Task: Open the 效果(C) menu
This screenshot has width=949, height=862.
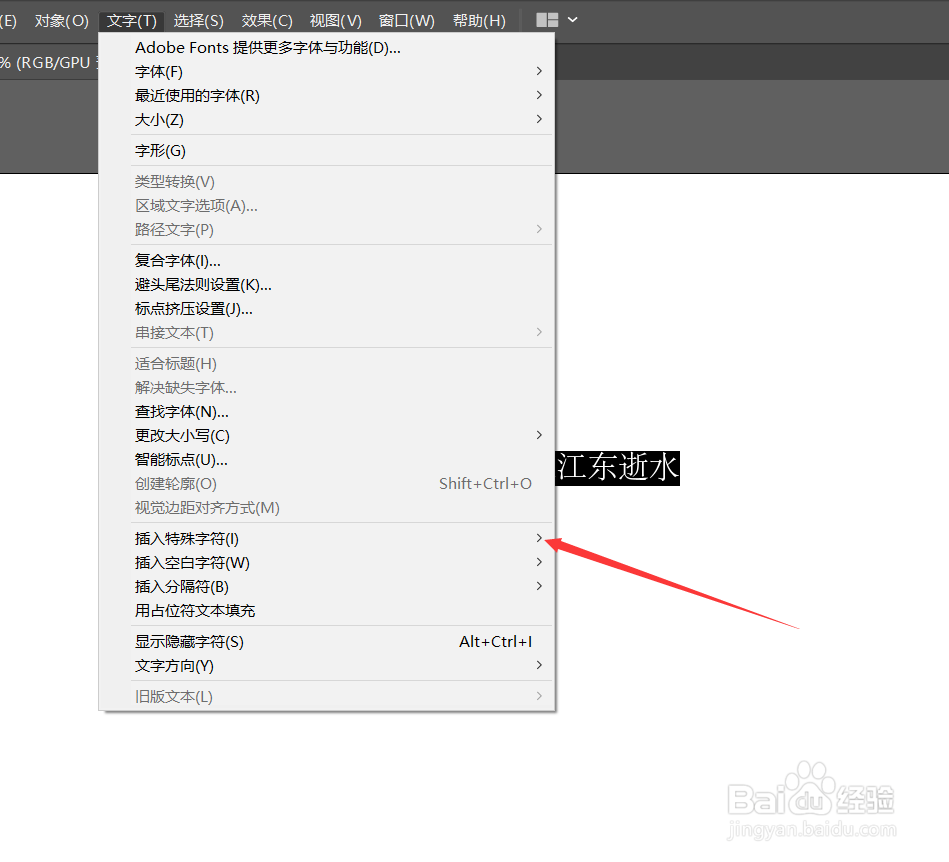Action: point(267,21)
